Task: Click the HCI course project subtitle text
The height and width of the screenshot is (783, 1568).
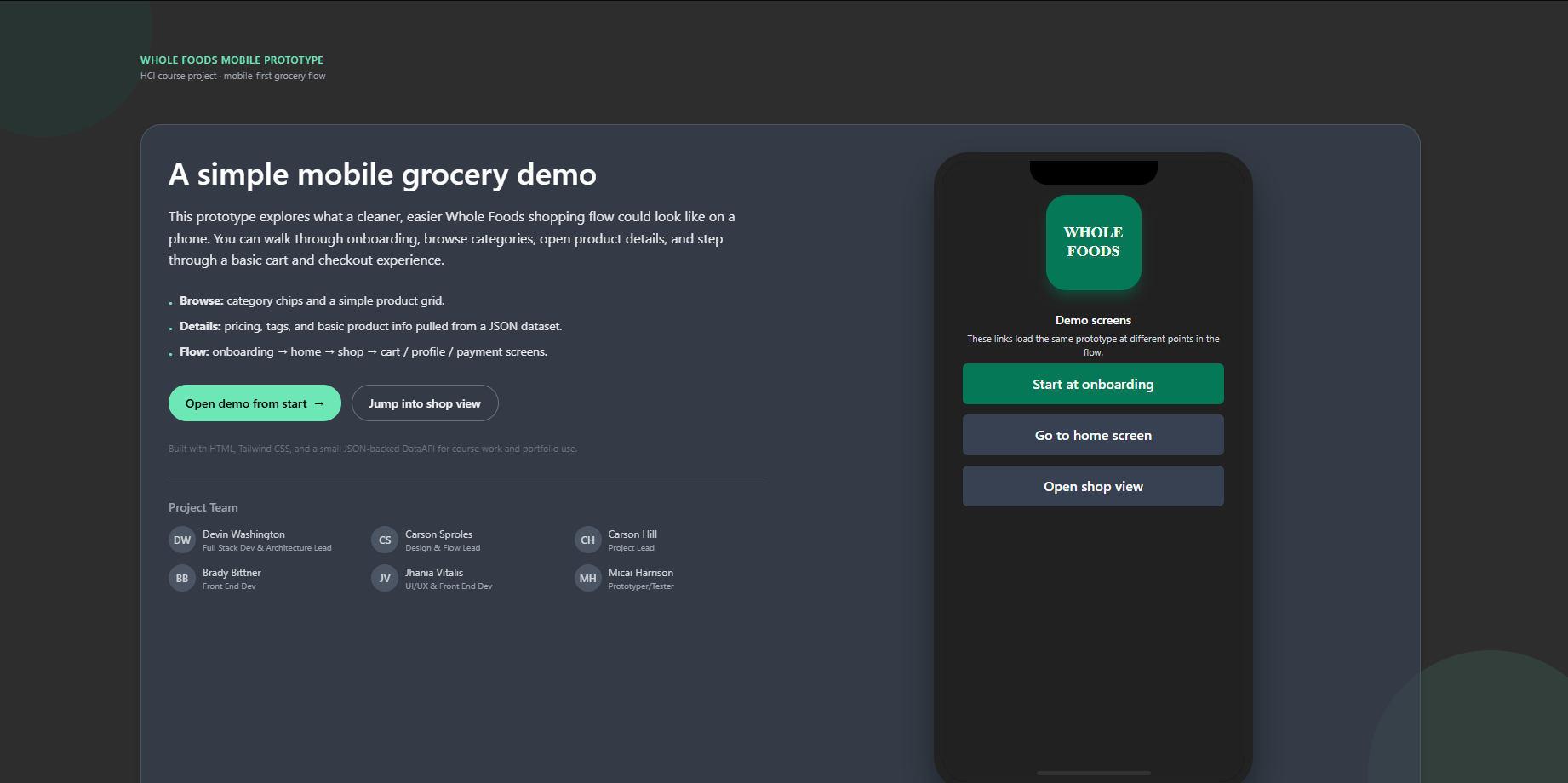Action: point(232,76)
